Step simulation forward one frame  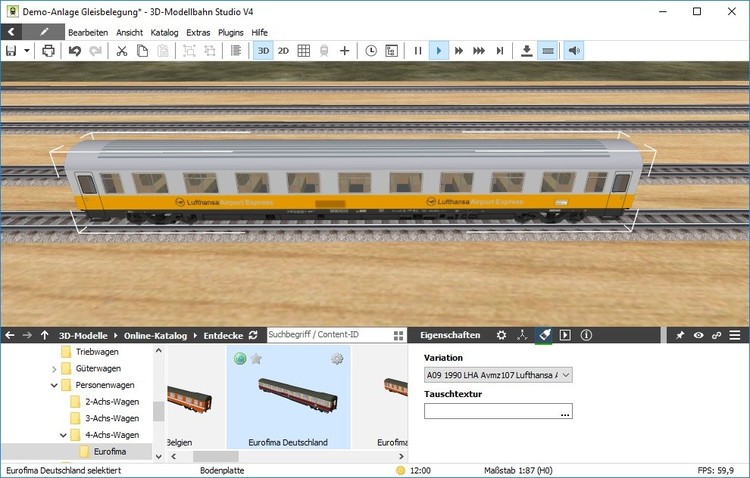[x=500, y=51]
